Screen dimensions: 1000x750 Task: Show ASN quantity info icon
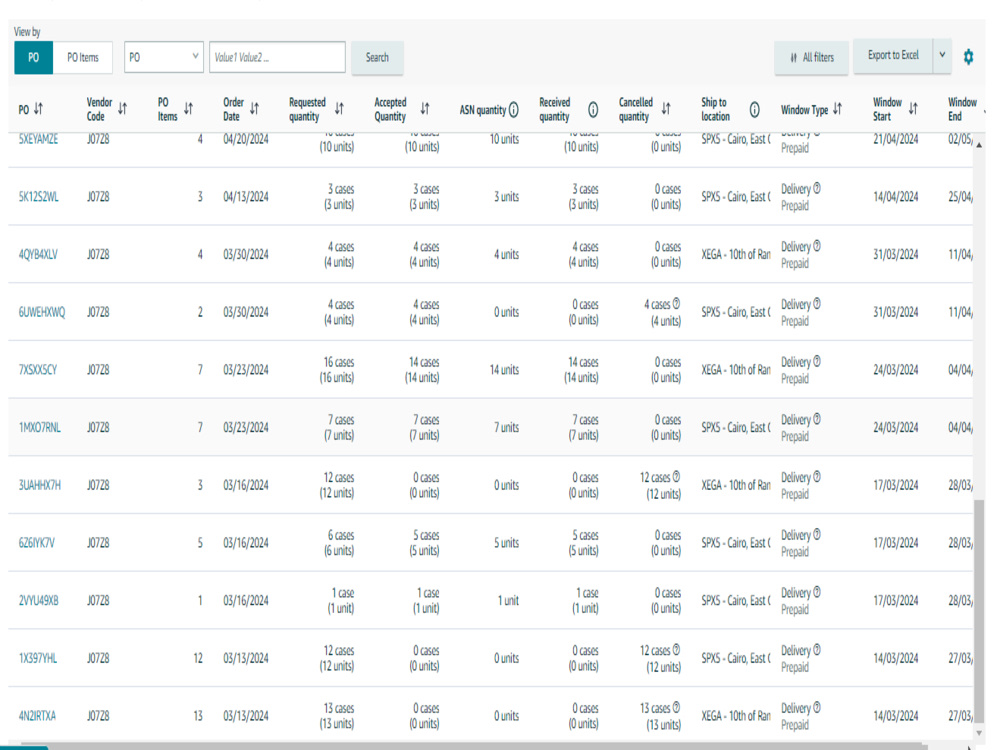[513, 110]
